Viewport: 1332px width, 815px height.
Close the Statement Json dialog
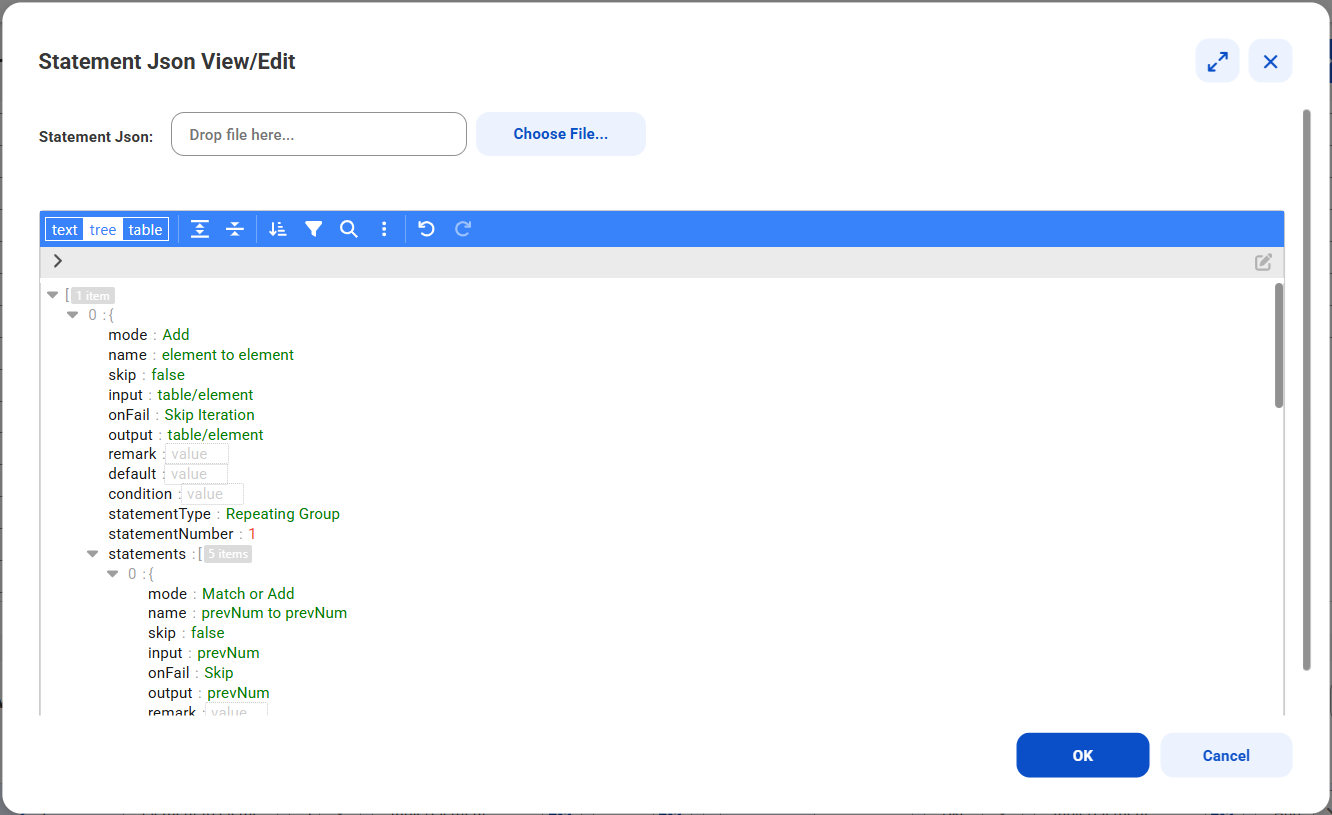pos(1271,61)
